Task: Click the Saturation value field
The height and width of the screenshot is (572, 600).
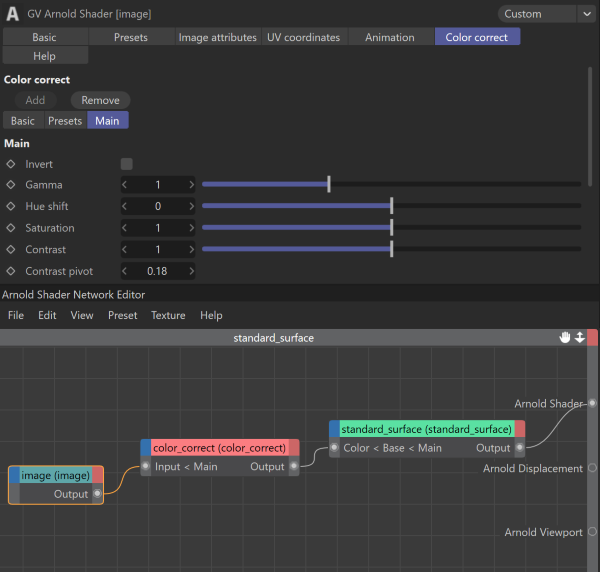Action: click(x=158, y=228)
